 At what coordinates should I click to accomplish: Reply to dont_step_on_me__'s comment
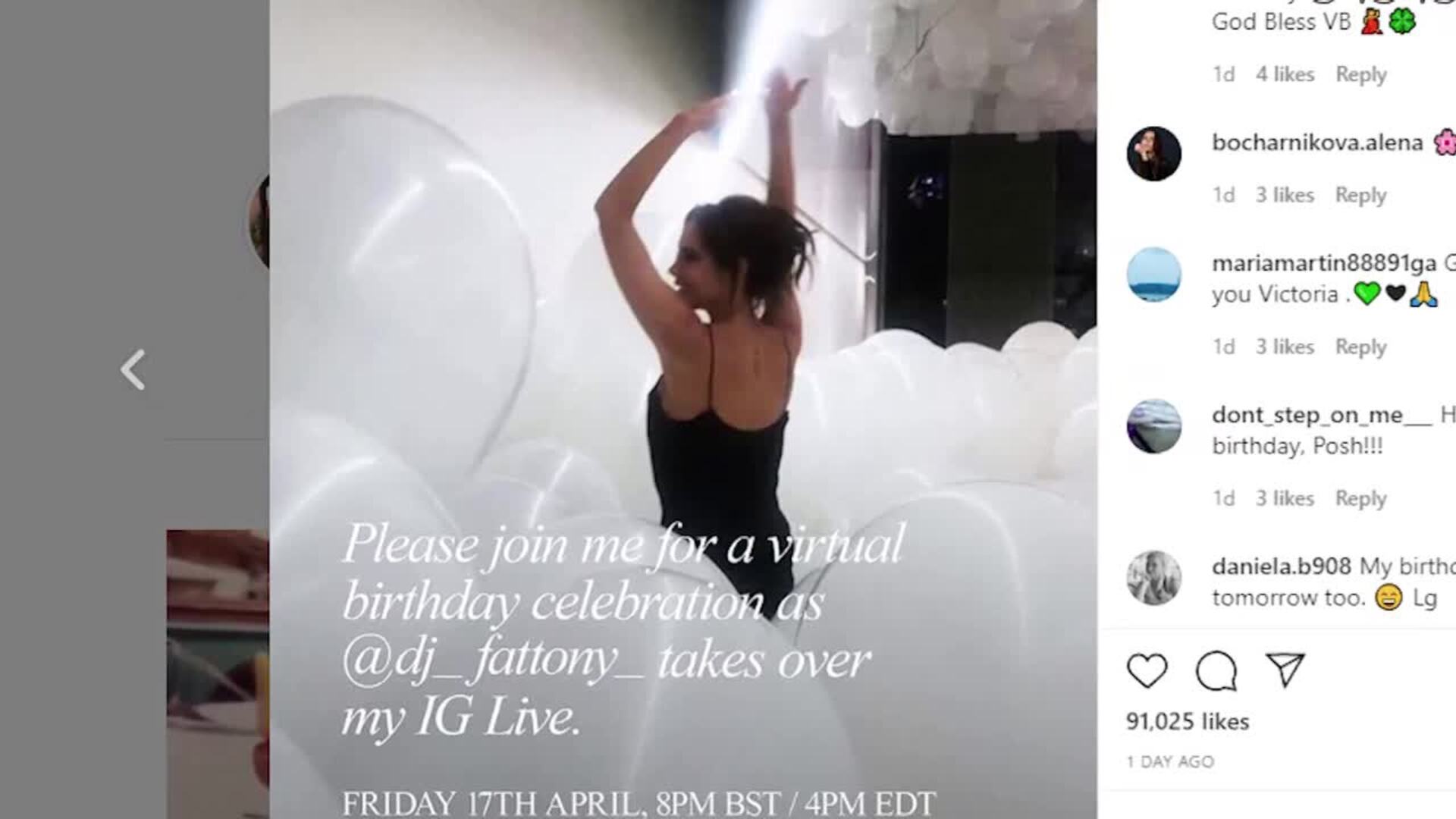(1360, 498)
